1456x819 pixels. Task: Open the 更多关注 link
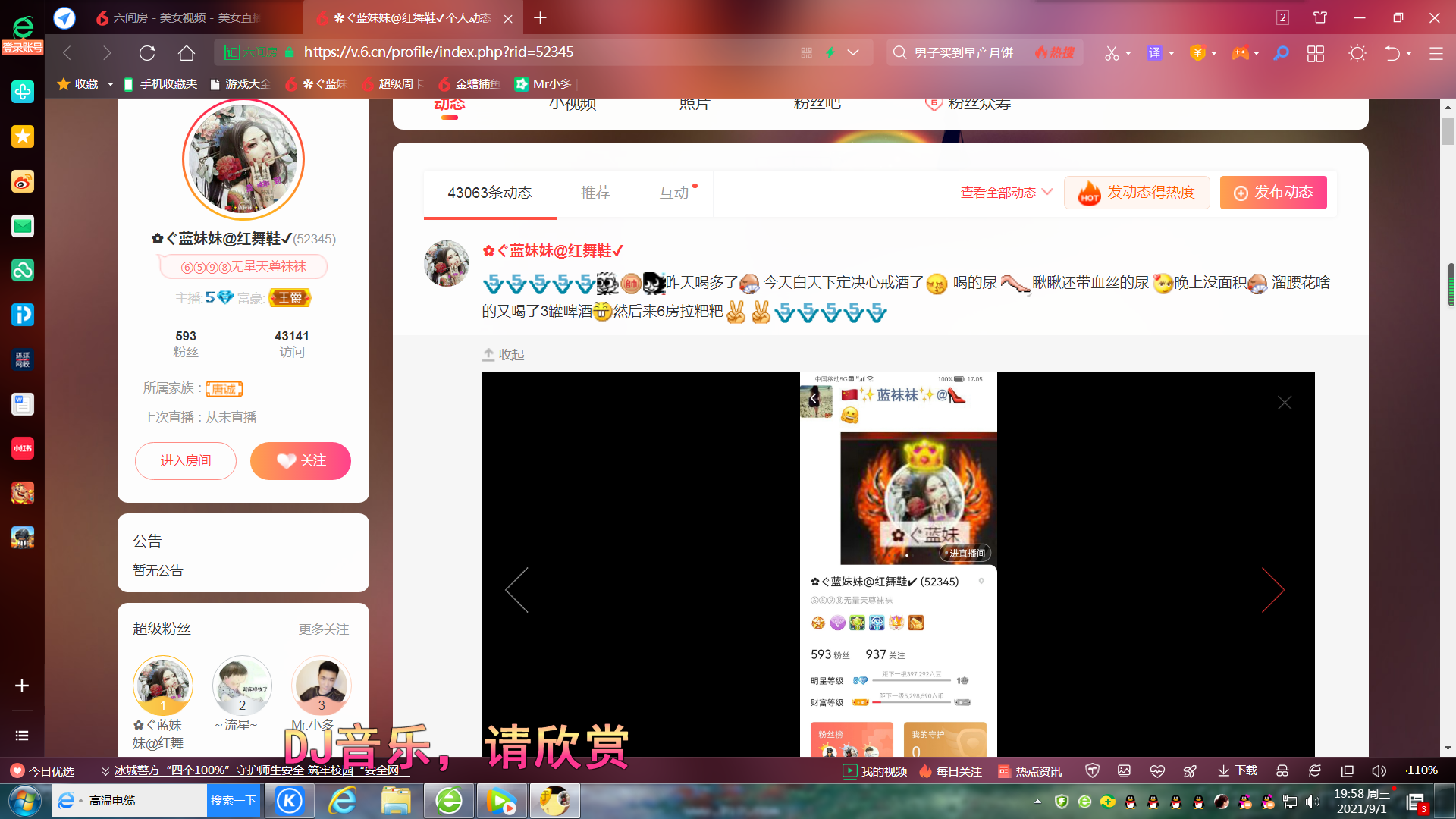pos(324,629)
